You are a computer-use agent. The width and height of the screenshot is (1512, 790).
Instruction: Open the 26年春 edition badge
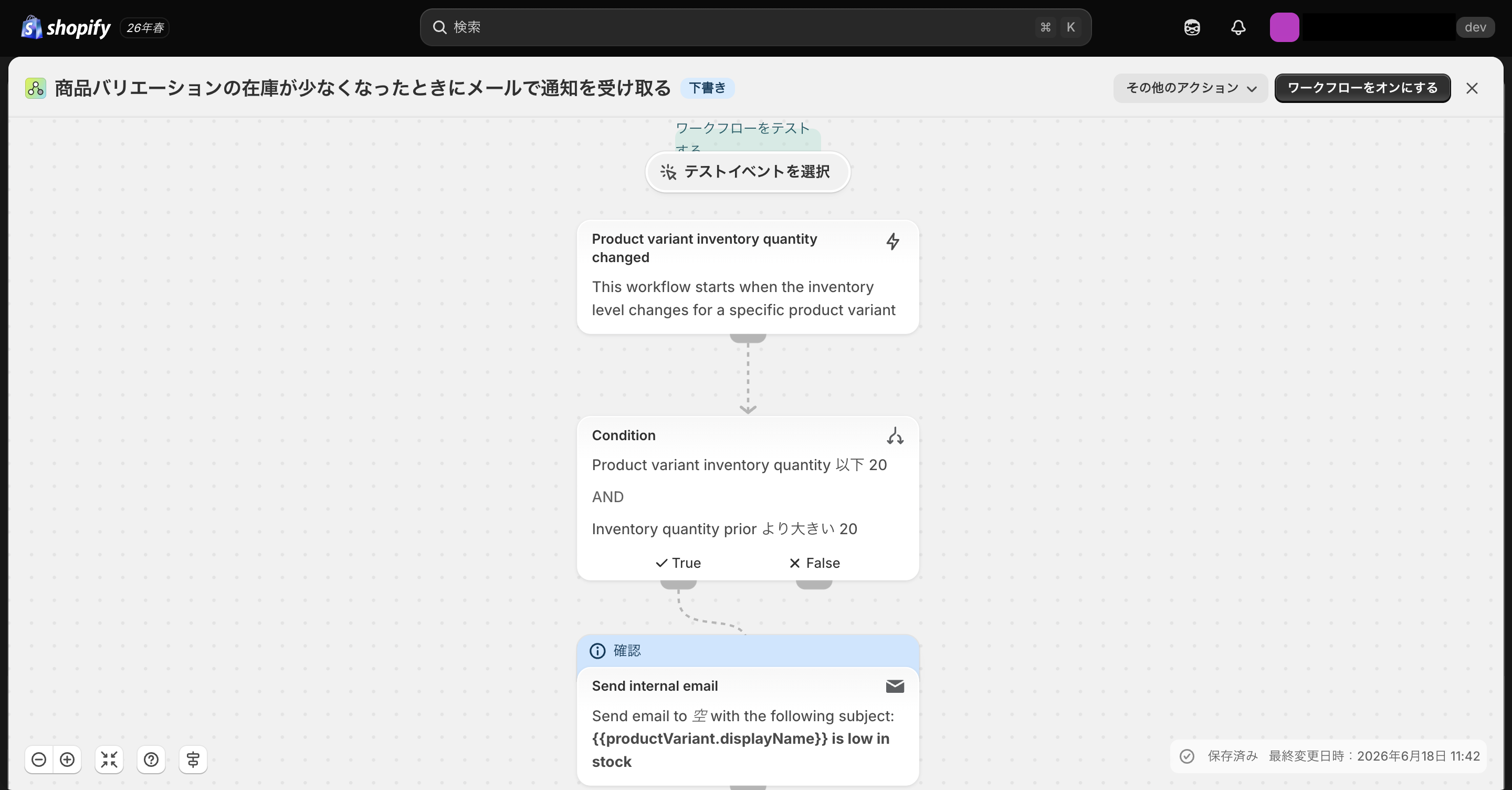tap(144, 28)
